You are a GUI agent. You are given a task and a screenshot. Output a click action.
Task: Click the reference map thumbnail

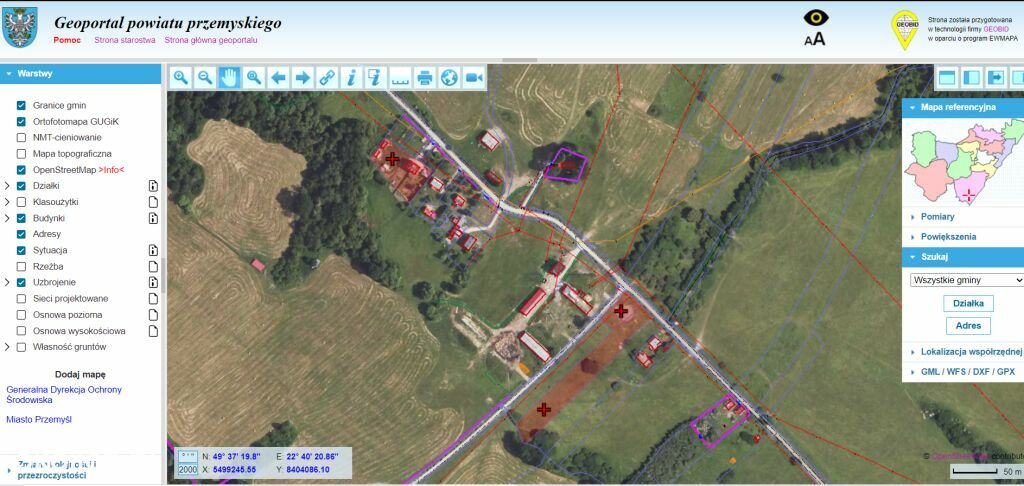coord(963,161)
